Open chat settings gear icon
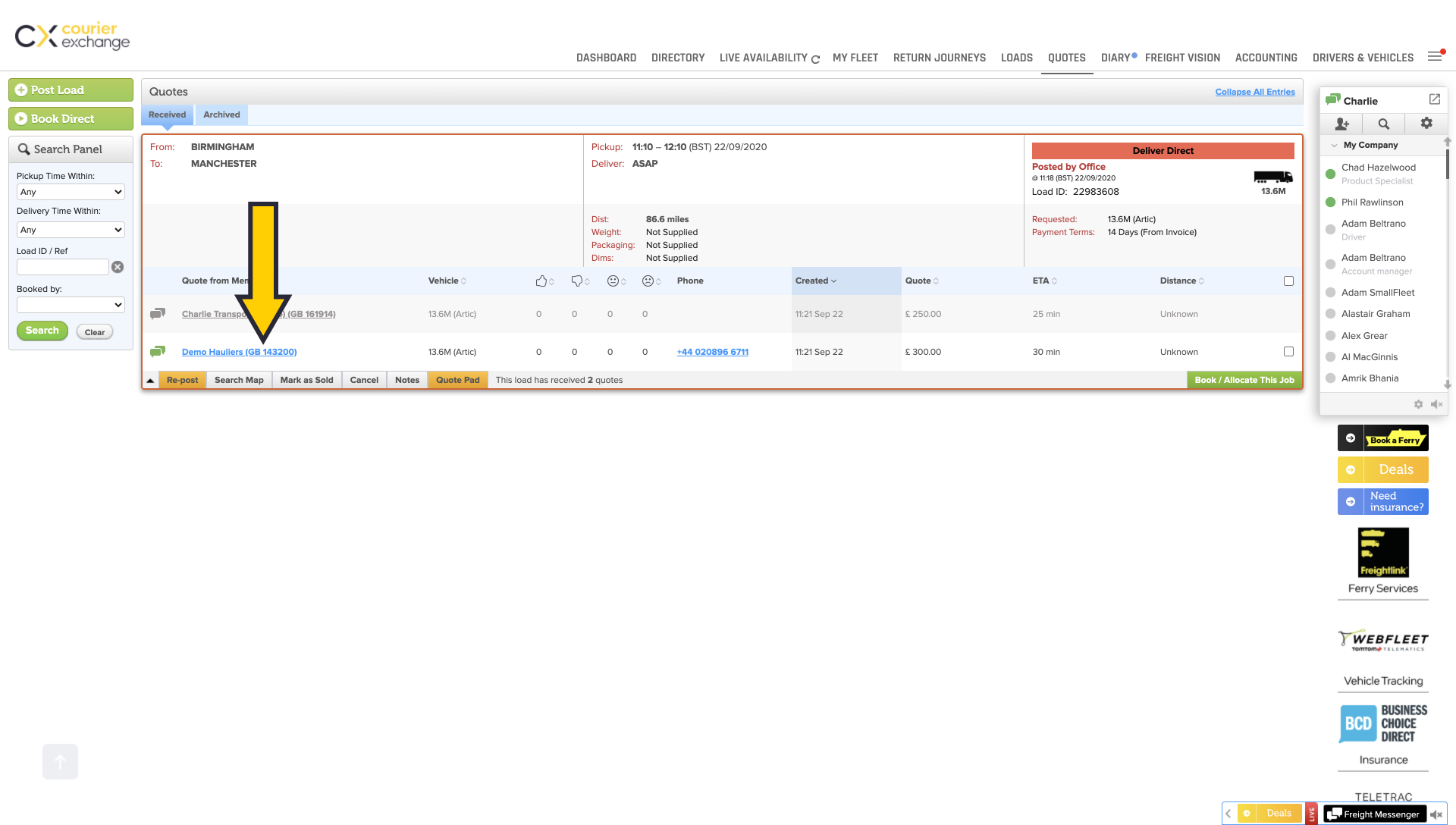1456x825 pixels. pos(1426,123)
